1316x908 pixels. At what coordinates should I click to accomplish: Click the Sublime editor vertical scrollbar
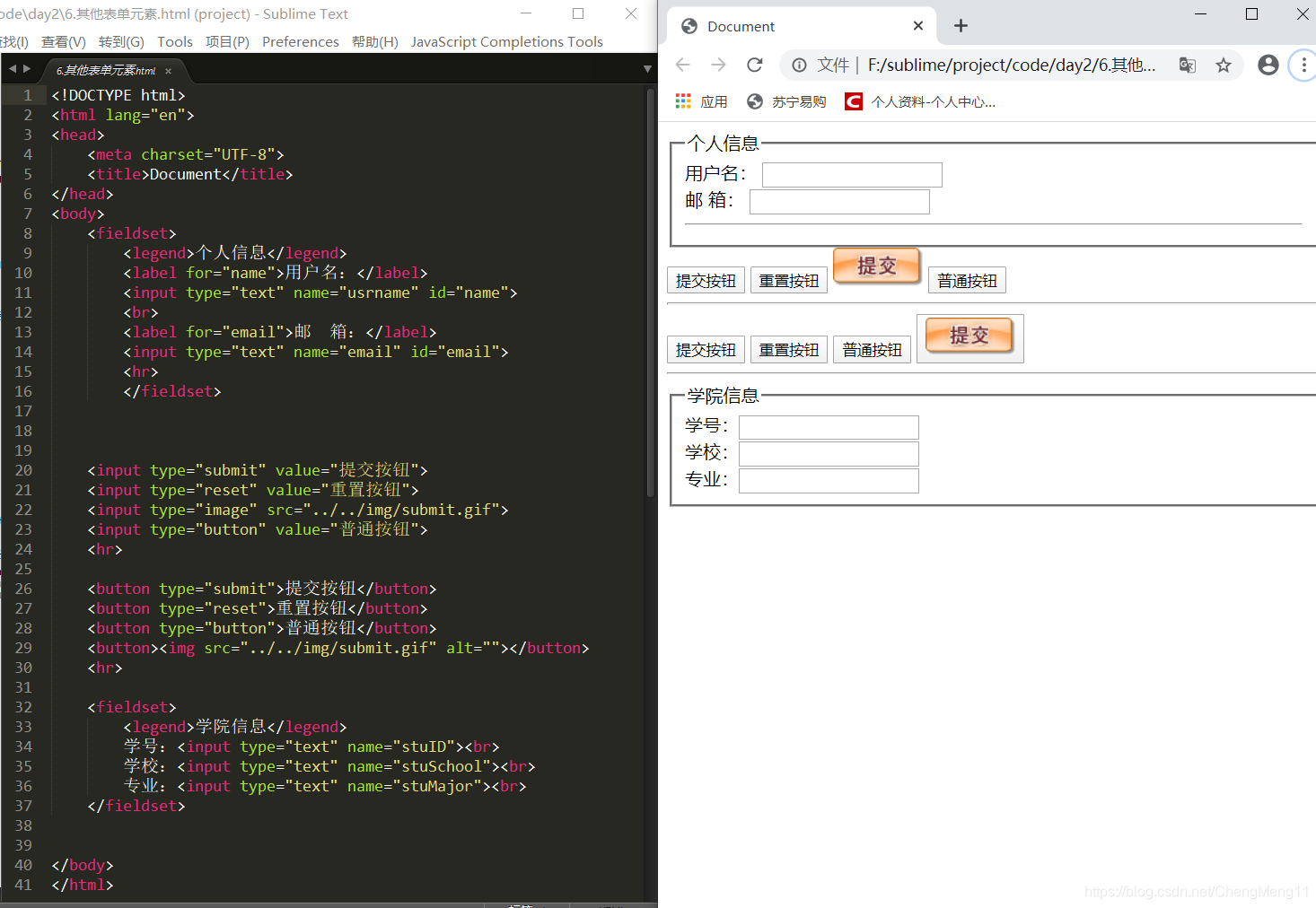651,292
